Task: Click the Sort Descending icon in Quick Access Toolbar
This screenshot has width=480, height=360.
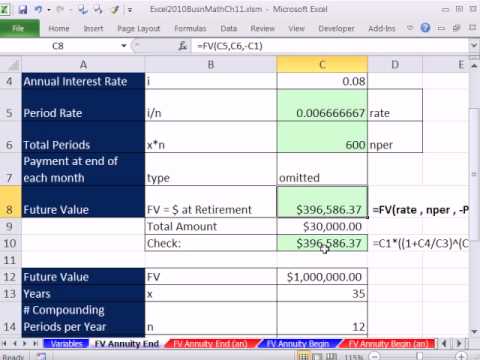Action: pos(98,10)
